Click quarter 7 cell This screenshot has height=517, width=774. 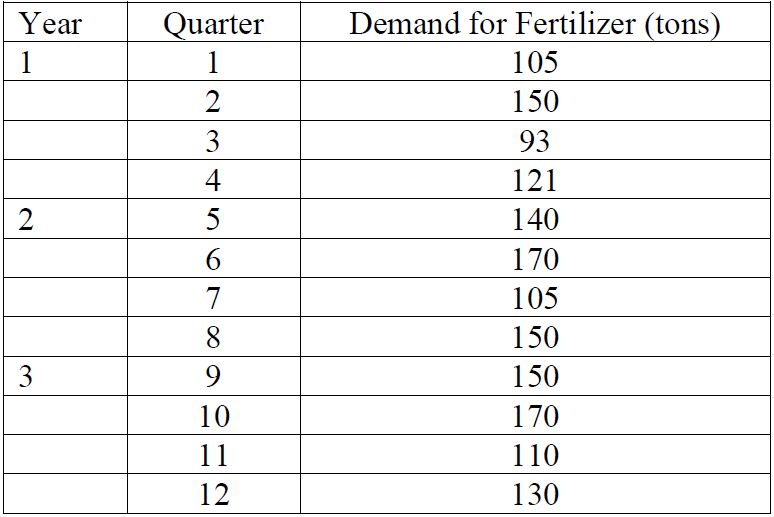(x=213, y=298)
